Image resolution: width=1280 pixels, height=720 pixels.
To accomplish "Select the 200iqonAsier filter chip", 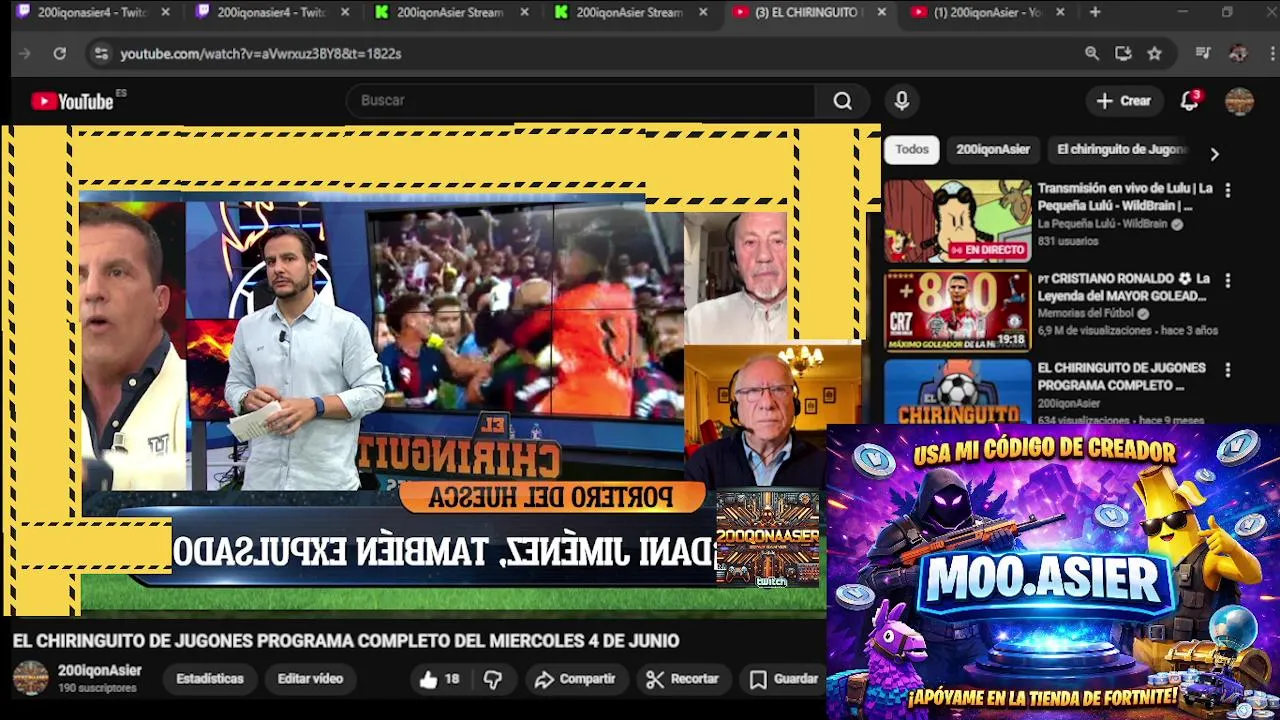I will pyautogui.click(x=992, y=150).
